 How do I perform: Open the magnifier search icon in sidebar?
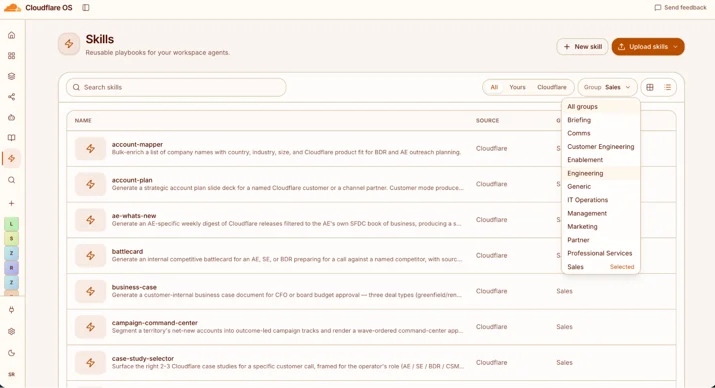point(11,180)
